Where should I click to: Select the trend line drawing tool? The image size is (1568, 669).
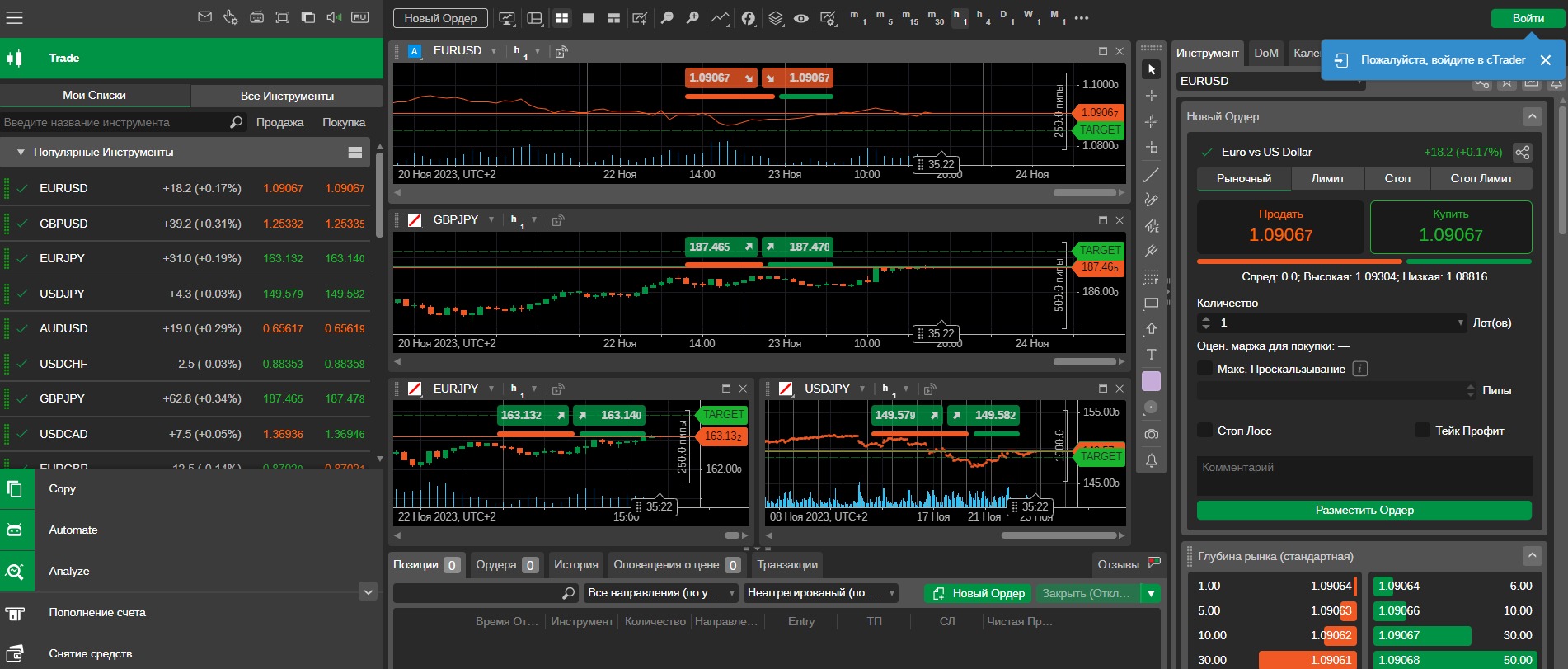coord(1152,174)
